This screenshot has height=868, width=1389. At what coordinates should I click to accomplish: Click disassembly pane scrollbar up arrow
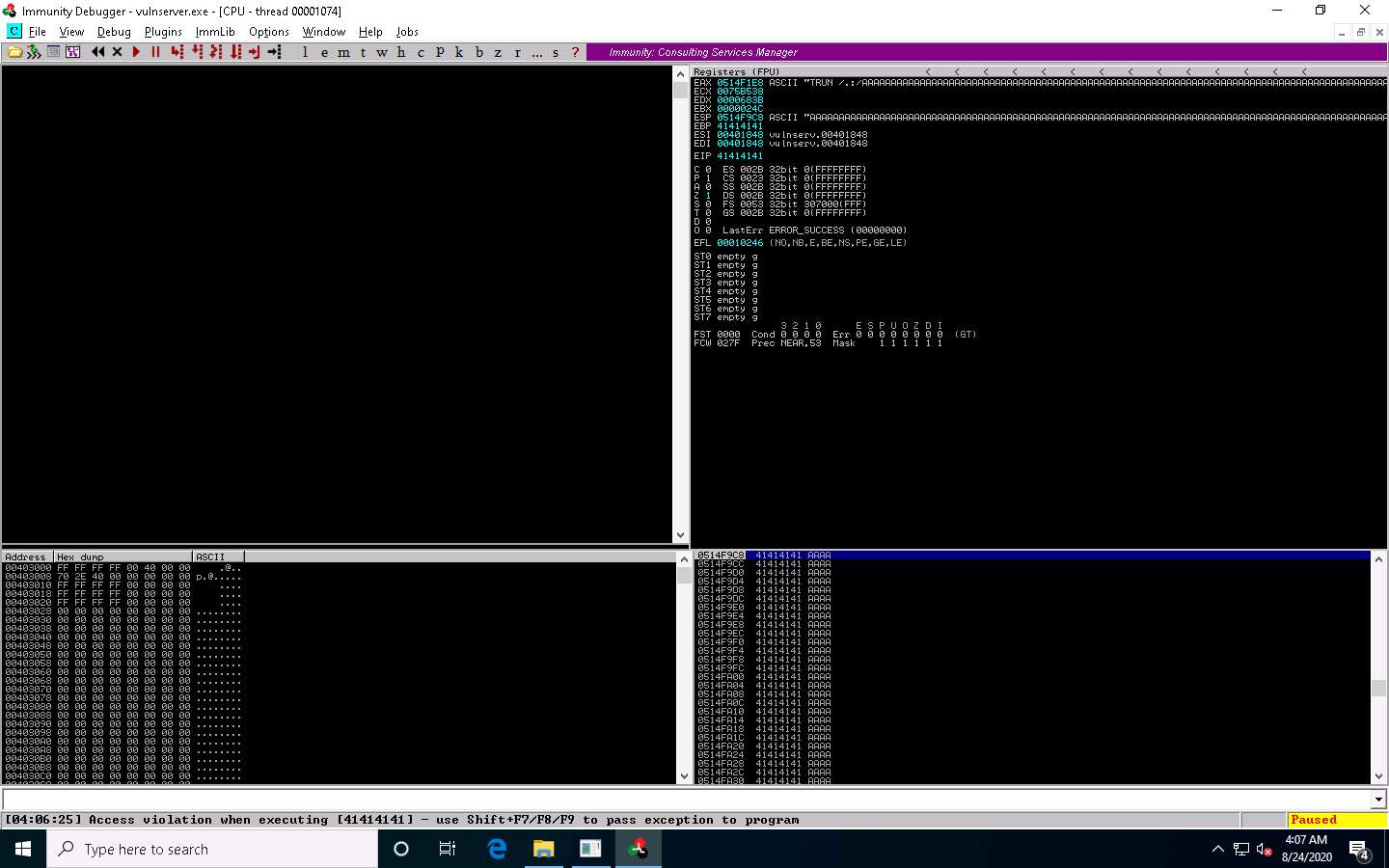680,73
